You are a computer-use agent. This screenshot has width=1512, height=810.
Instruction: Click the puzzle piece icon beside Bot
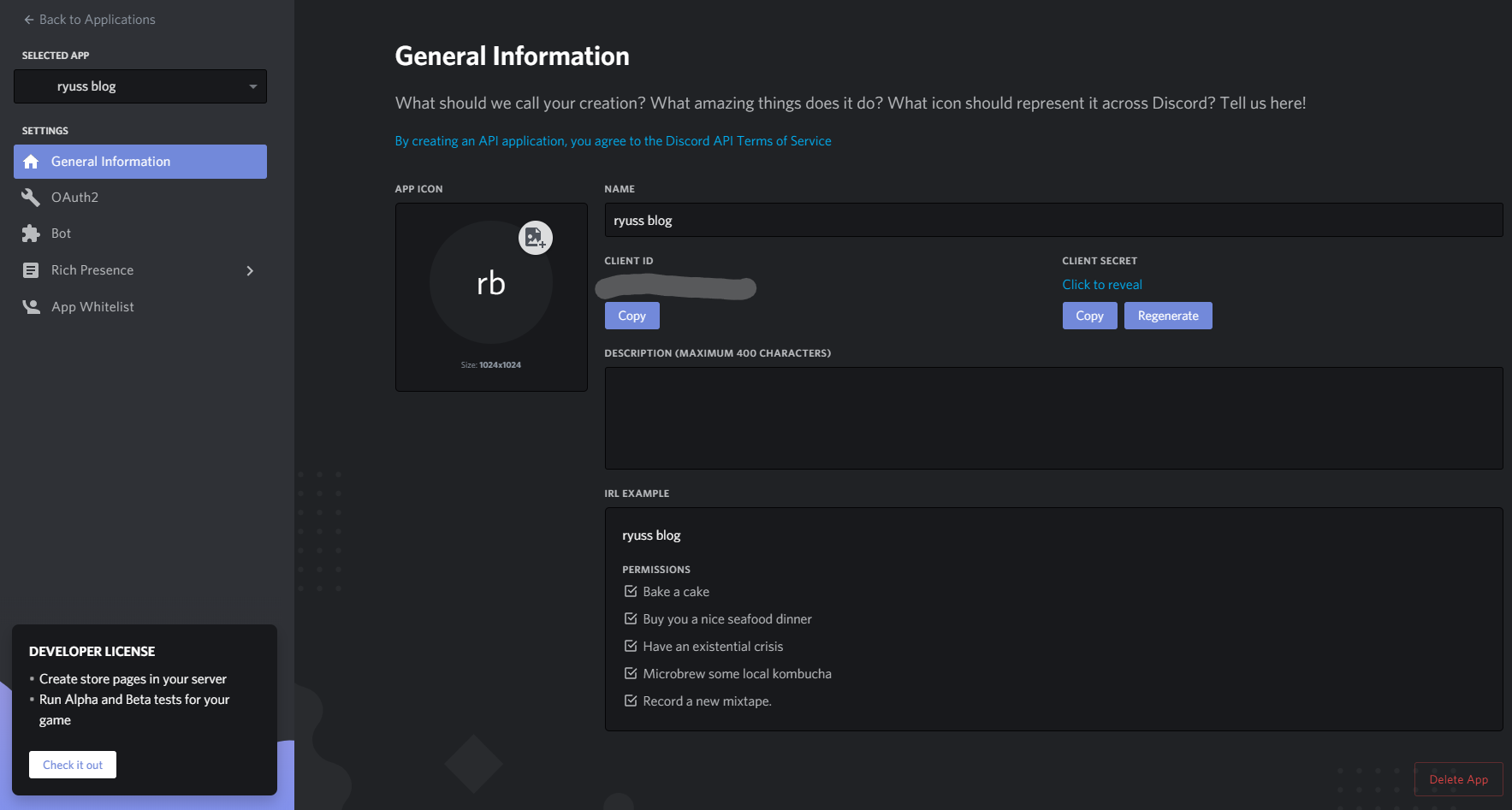(x=31, y=234)
